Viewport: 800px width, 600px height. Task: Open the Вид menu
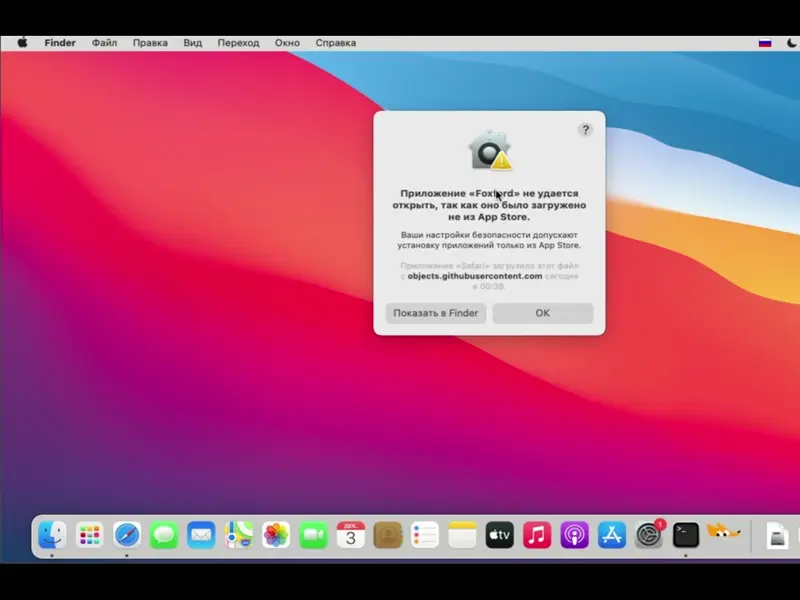[193, 43]
